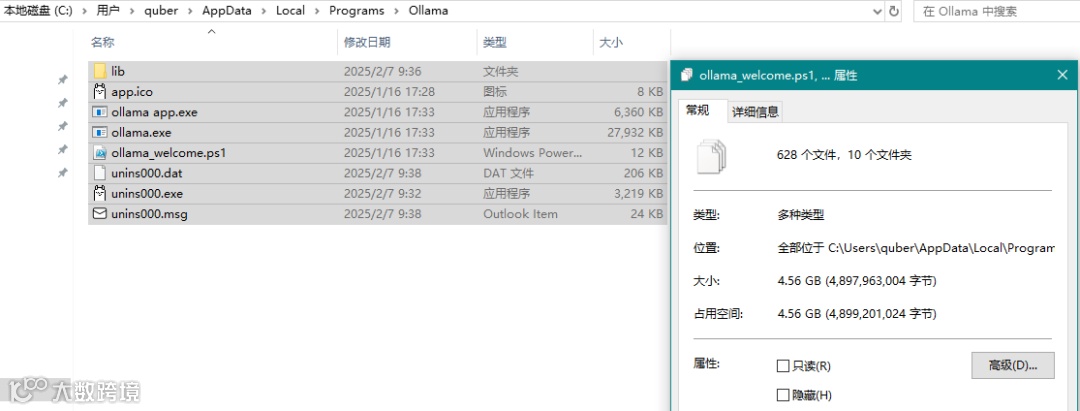Close the properties dialog with the X button
The width and height of the screenshot is (1080, 411).
pos(1062,75)
